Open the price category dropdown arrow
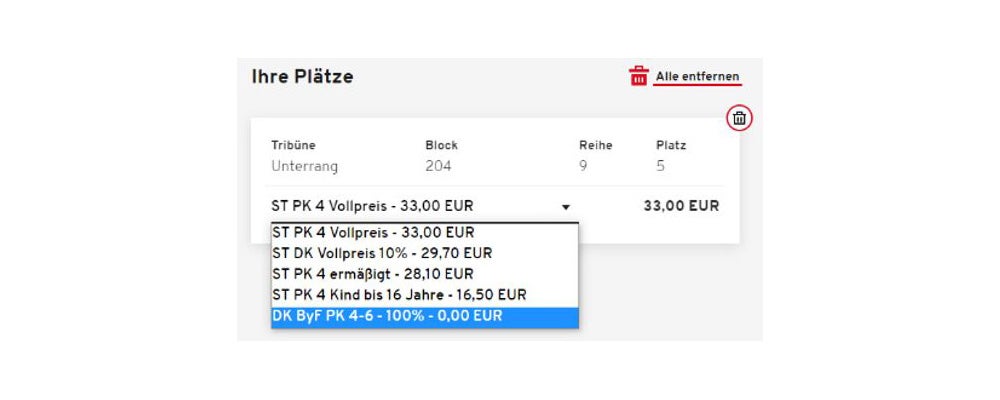This screenshot has width=1000, height=400. coord(565,207)
